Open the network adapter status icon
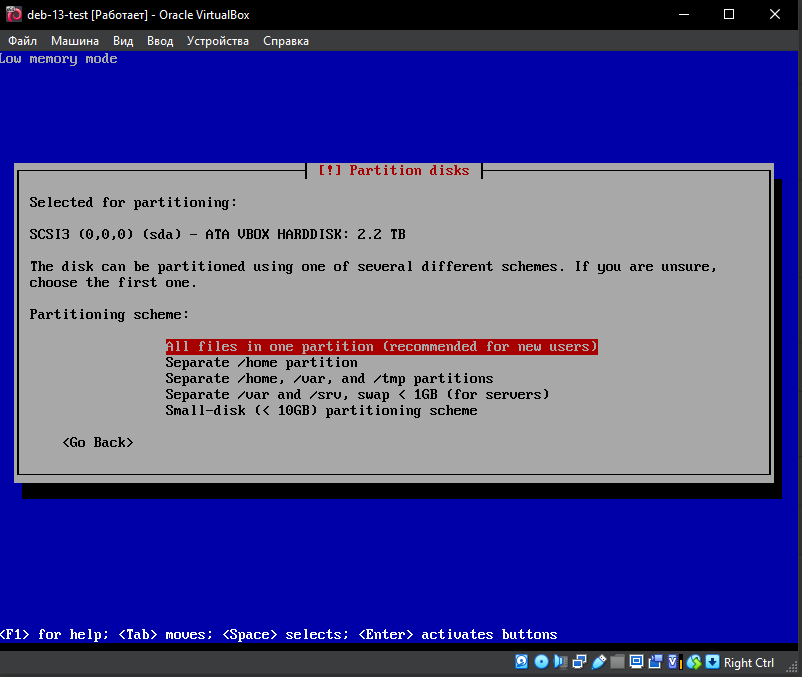 click(579, 662)
